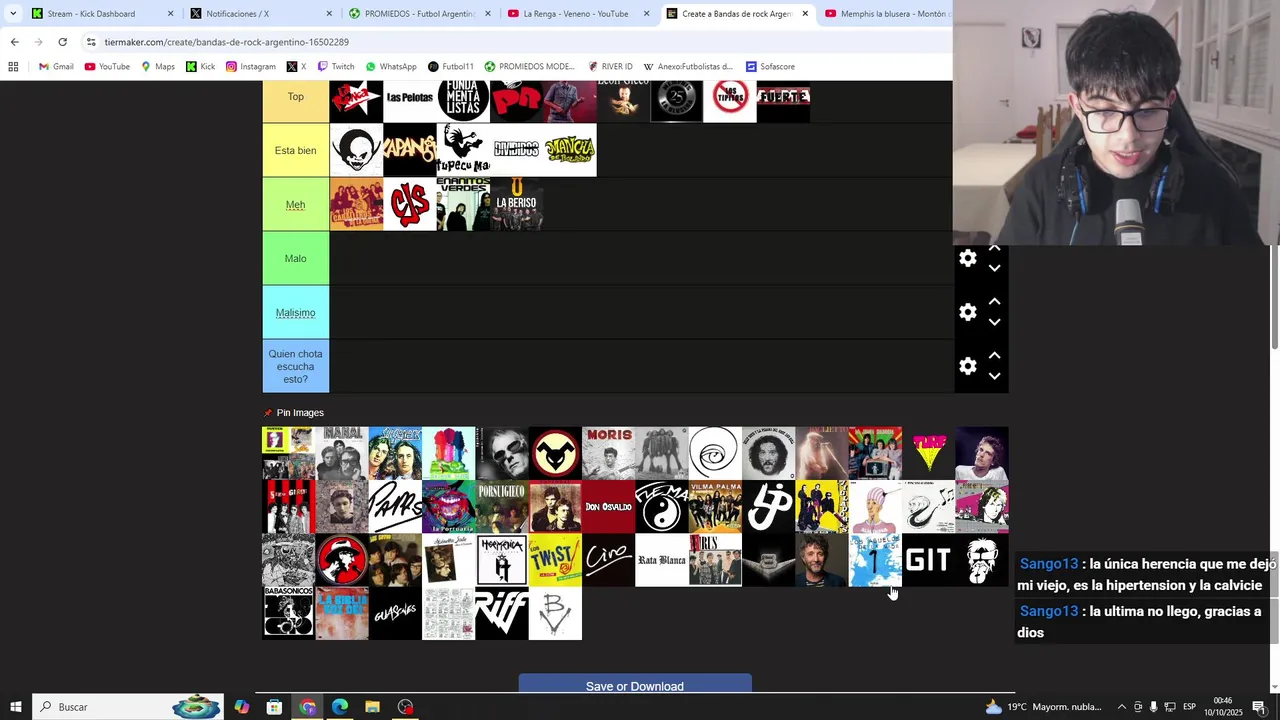Viewport: 1280px width, 720px height.
Task: Click the Save or Download button
Action: (x=635, y=685)
